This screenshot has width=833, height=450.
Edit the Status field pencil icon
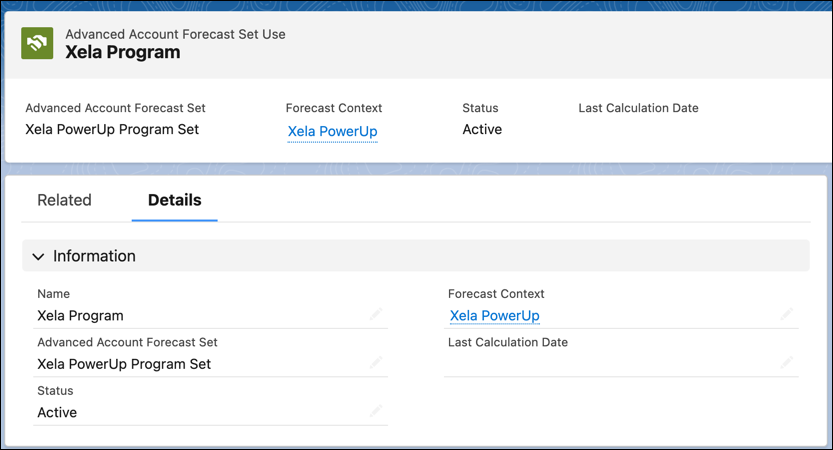(376, 411)
